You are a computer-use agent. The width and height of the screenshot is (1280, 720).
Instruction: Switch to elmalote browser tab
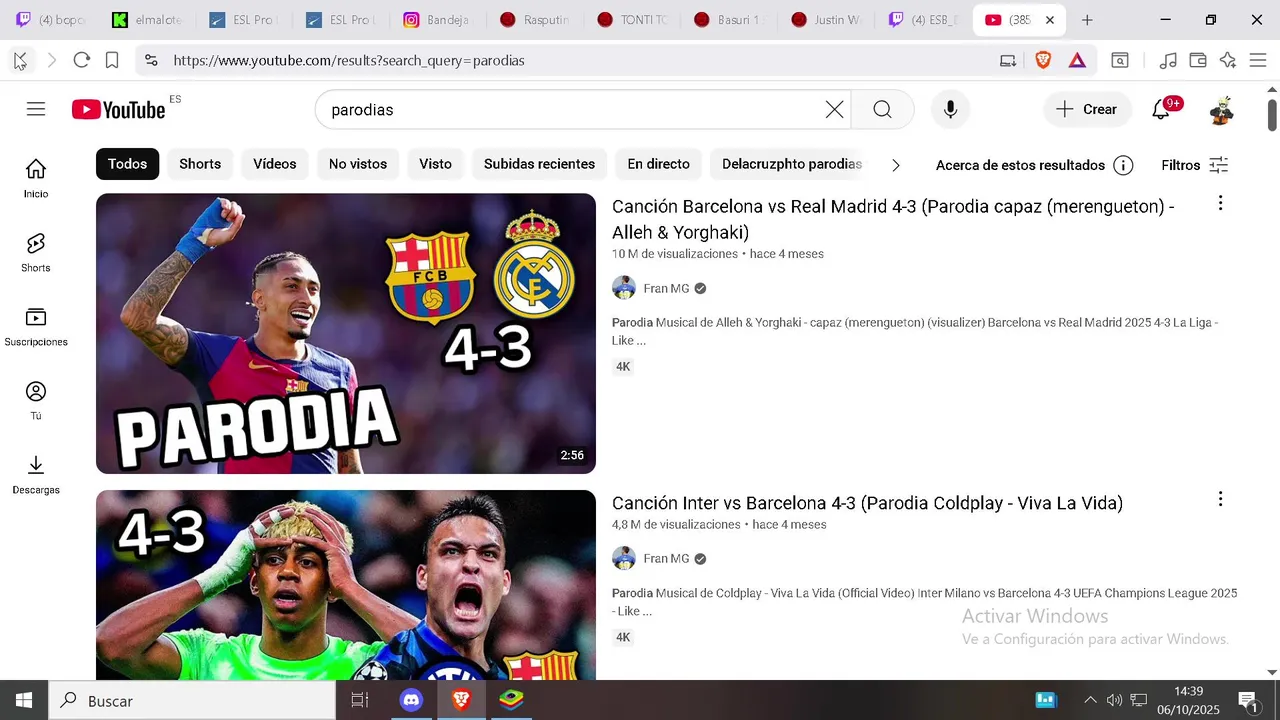pyautogui.click(x=146, y=20)
